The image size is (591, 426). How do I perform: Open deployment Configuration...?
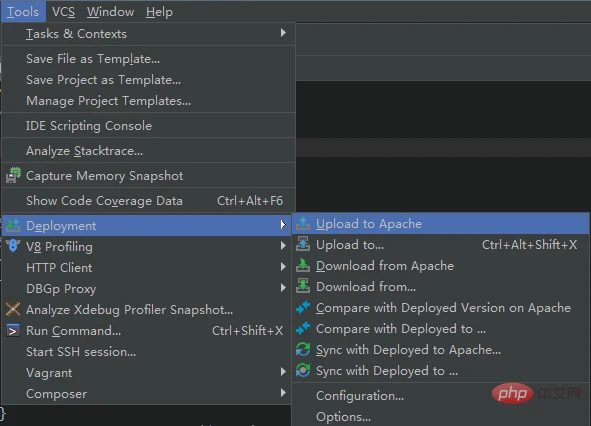click(x=441, y=396)
